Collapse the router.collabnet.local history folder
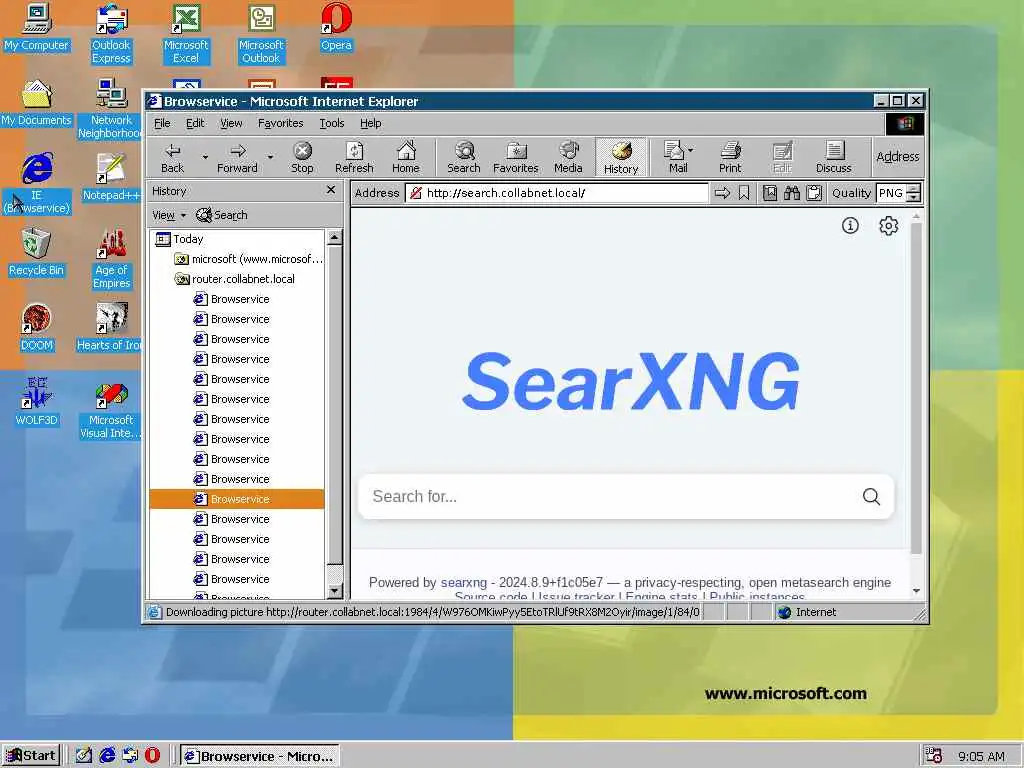Image resolution: width=1024 pixels, height=768 pixels. point(234,279)
